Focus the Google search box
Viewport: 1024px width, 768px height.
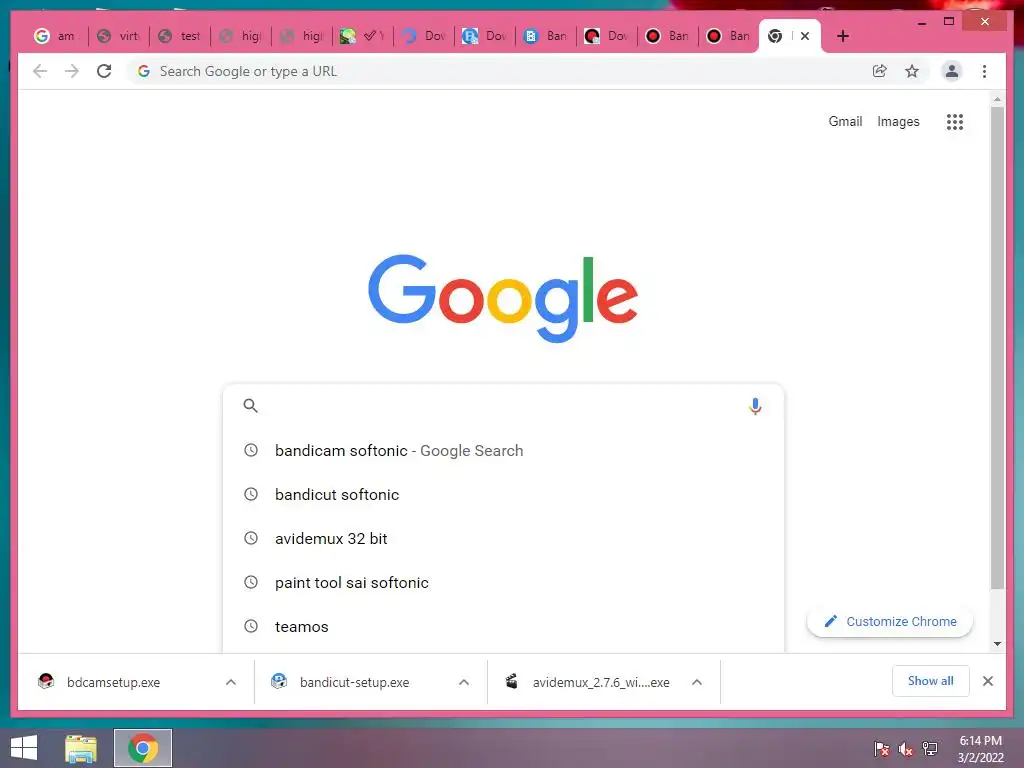tap(503, 406)
